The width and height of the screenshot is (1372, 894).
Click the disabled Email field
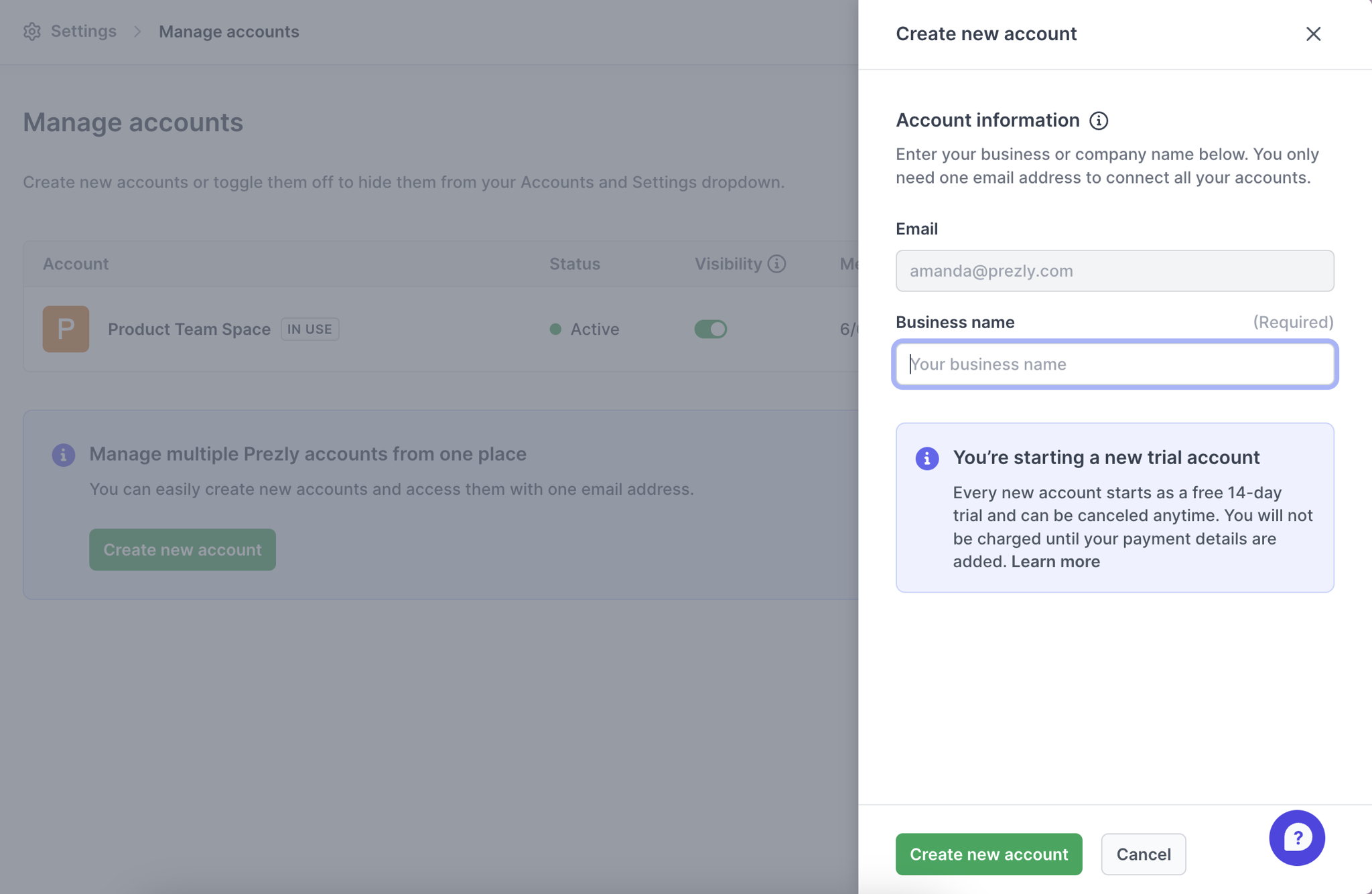pos(1115,271)
